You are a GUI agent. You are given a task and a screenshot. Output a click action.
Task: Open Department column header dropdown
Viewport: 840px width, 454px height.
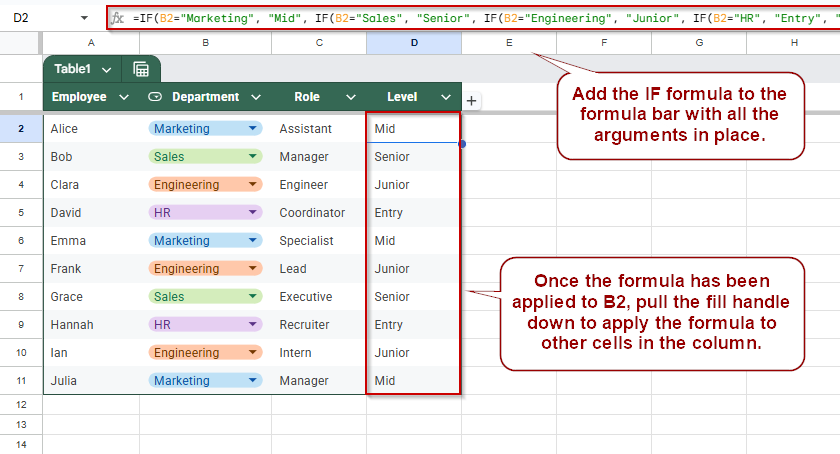(x=256, y=97)
